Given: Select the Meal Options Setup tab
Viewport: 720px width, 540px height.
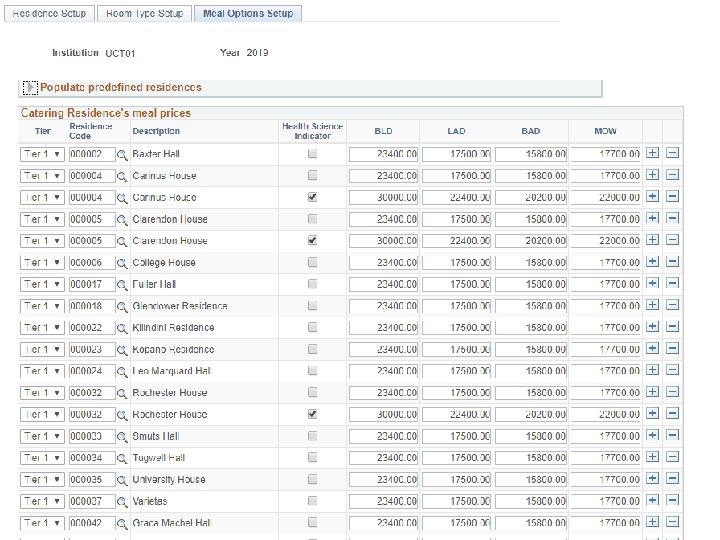Looking at the screenshot, I should [248, 14].
